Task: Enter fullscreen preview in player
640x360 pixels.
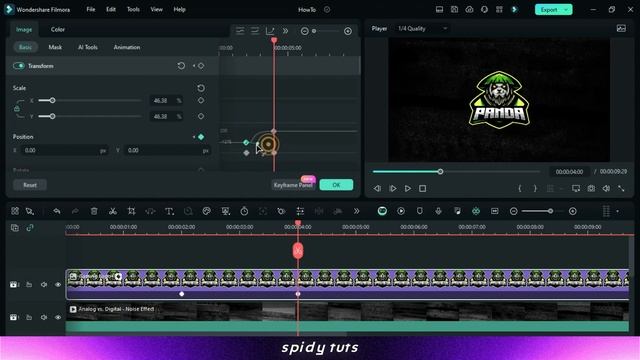Action: click(621, 188)
